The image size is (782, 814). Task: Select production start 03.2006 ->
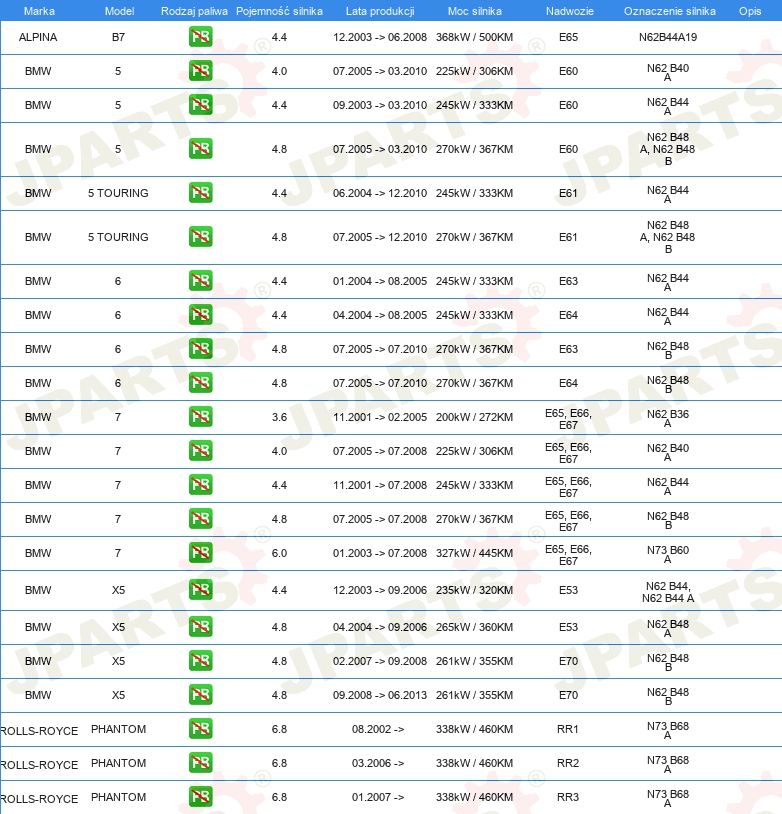(x=377, y=763)
